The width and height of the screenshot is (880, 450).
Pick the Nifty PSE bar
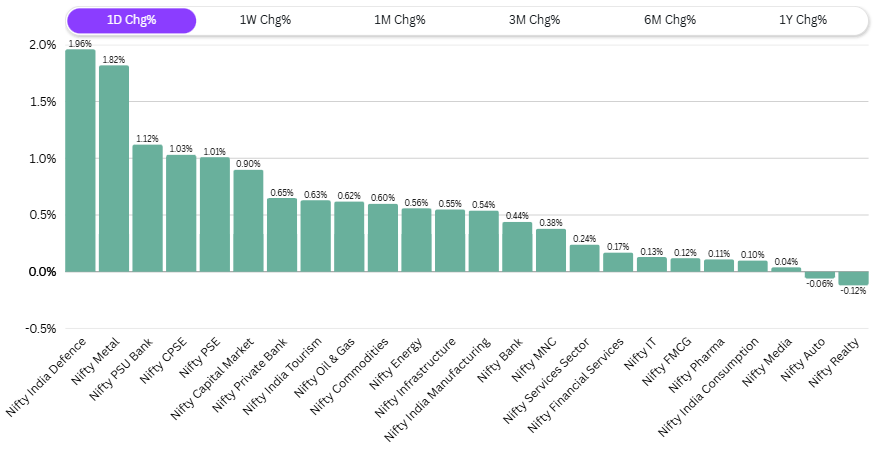coord(215,214)
